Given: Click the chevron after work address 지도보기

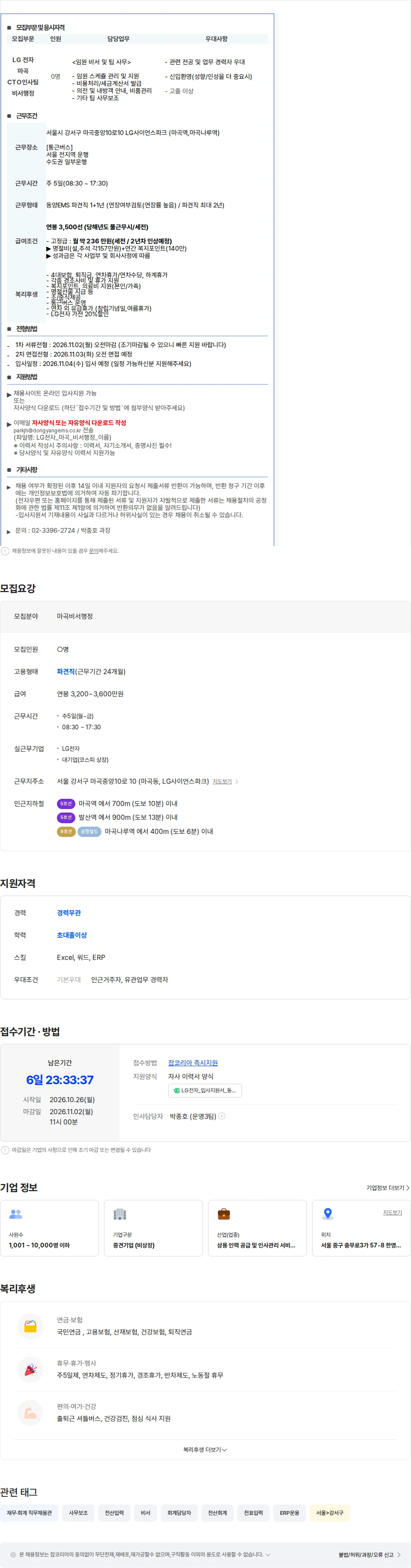Looking at the screenshot, I should point(236,782).
